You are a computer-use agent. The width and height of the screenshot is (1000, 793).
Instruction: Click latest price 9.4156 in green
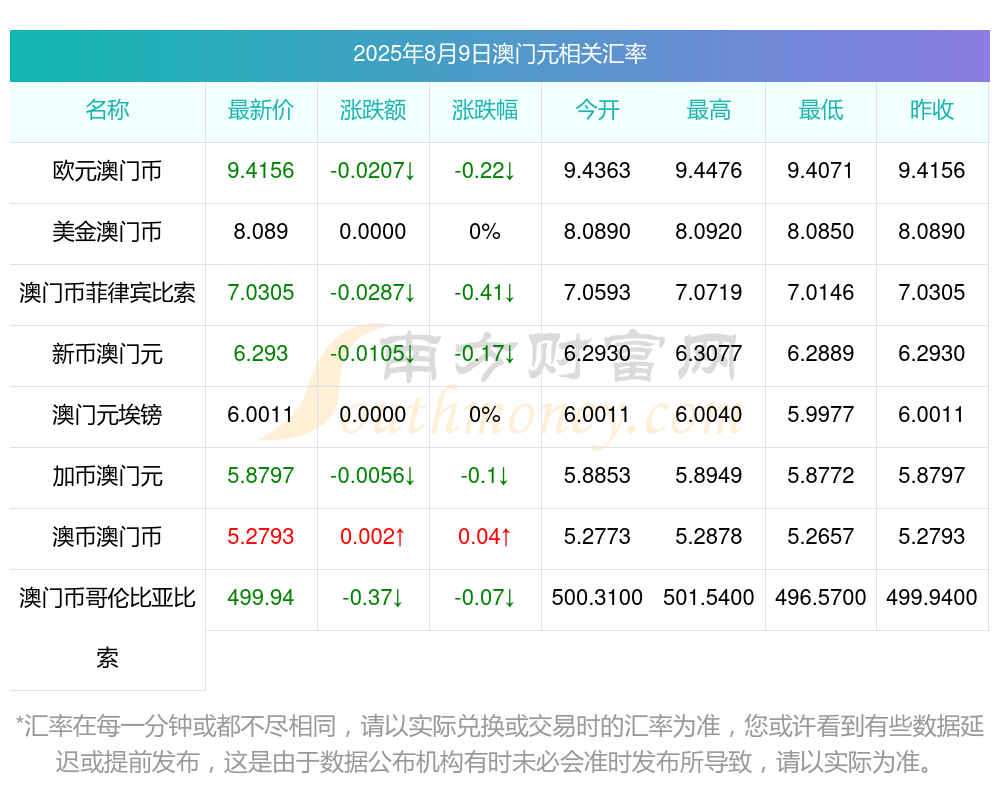point(261,170)
